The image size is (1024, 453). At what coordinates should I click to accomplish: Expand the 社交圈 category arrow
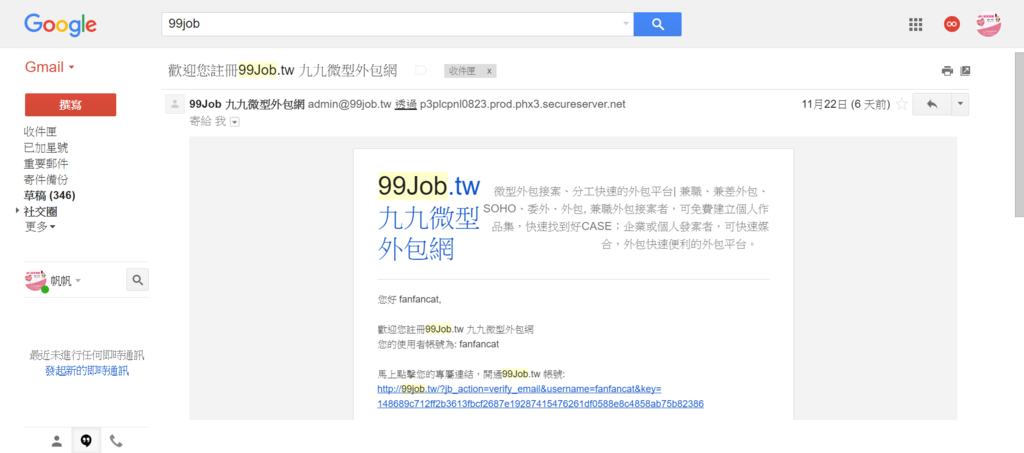tap(17, 211)
